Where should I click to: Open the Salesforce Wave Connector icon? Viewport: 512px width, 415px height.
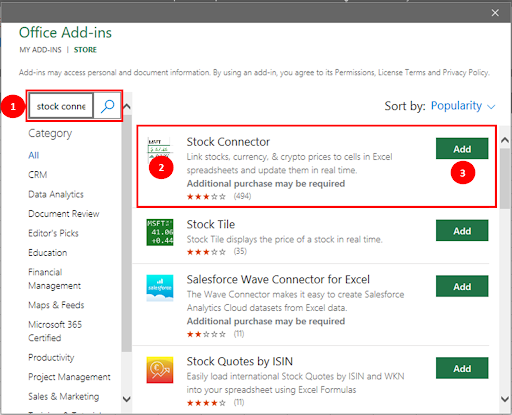point(160,288)
